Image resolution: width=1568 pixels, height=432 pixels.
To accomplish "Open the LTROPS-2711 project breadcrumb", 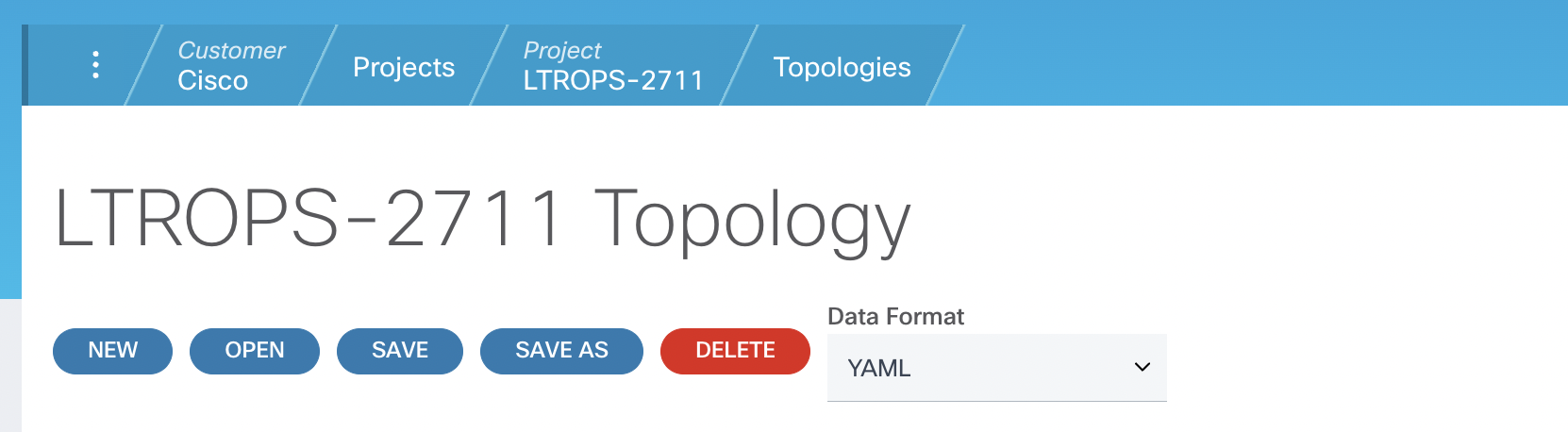I will [613, 80].
